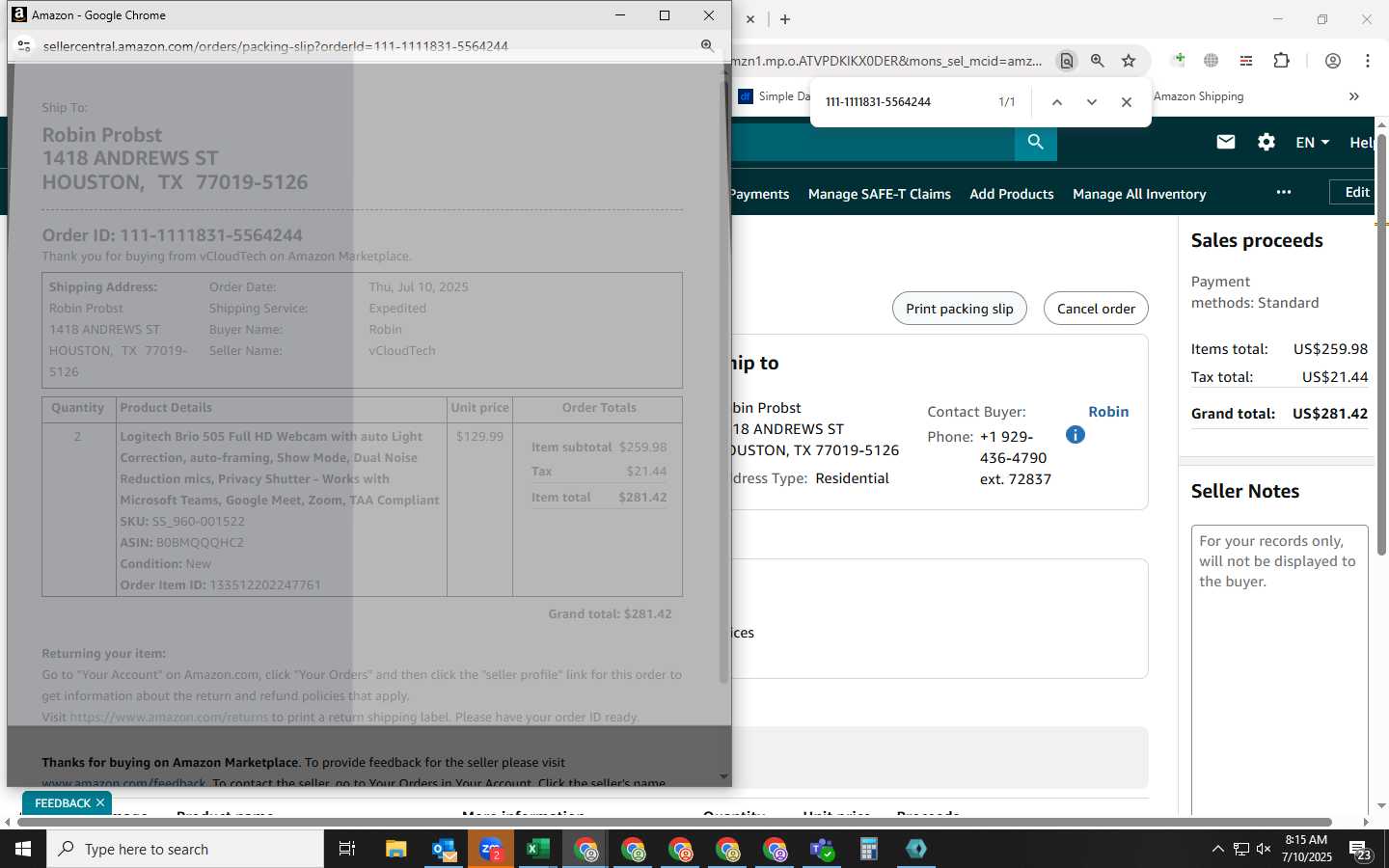Click the FEEDBACK tab button

(62, 802)
